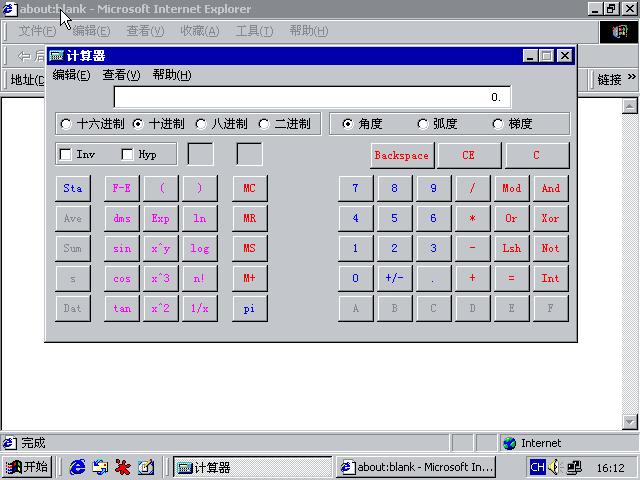Click the x^y power button
The image size is (640, 480).
coord(161,248)
